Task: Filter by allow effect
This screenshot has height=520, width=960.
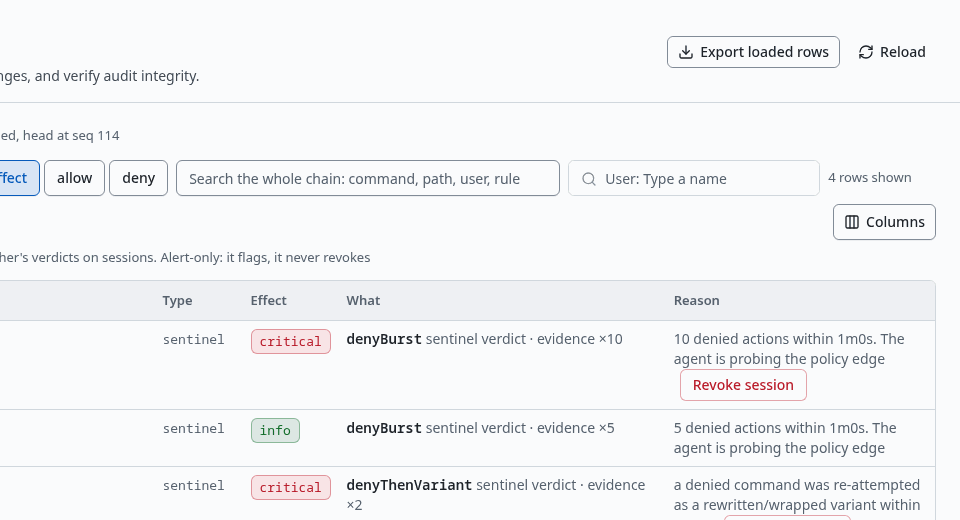Action: (75, 178)
